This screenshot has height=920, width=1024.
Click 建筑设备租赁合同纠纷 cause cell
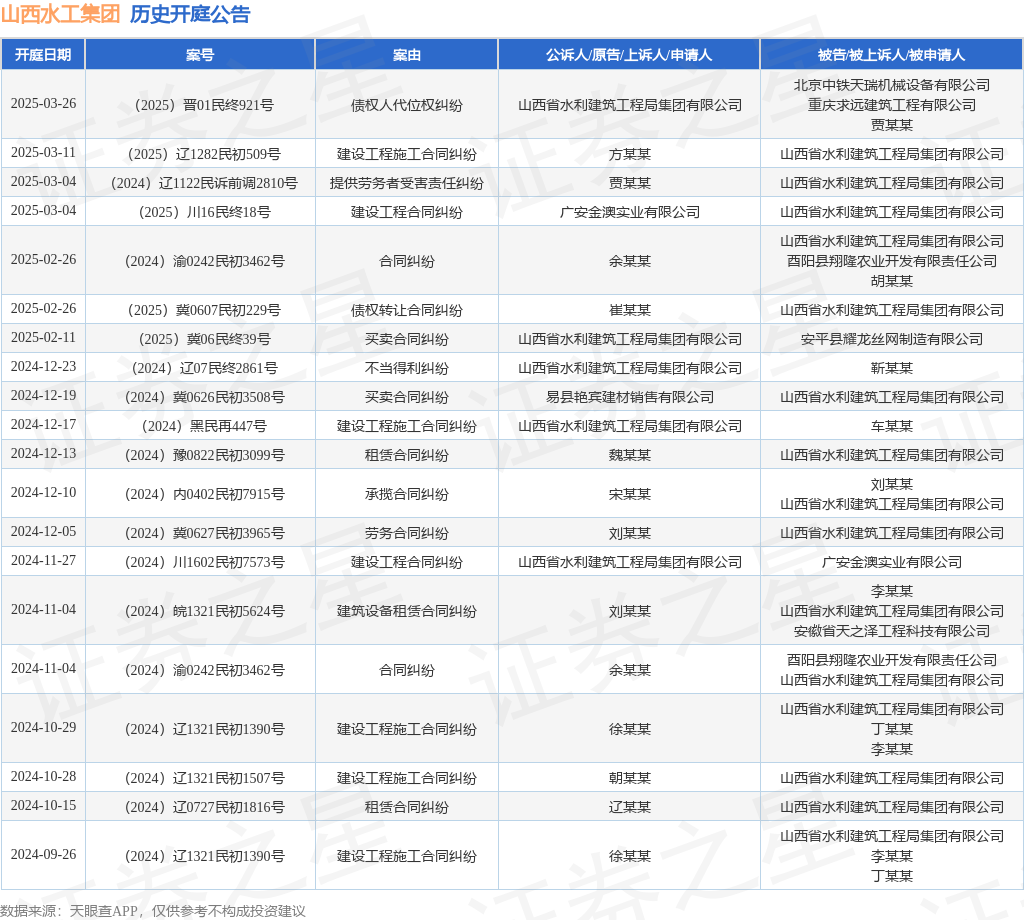click(407, 611)
